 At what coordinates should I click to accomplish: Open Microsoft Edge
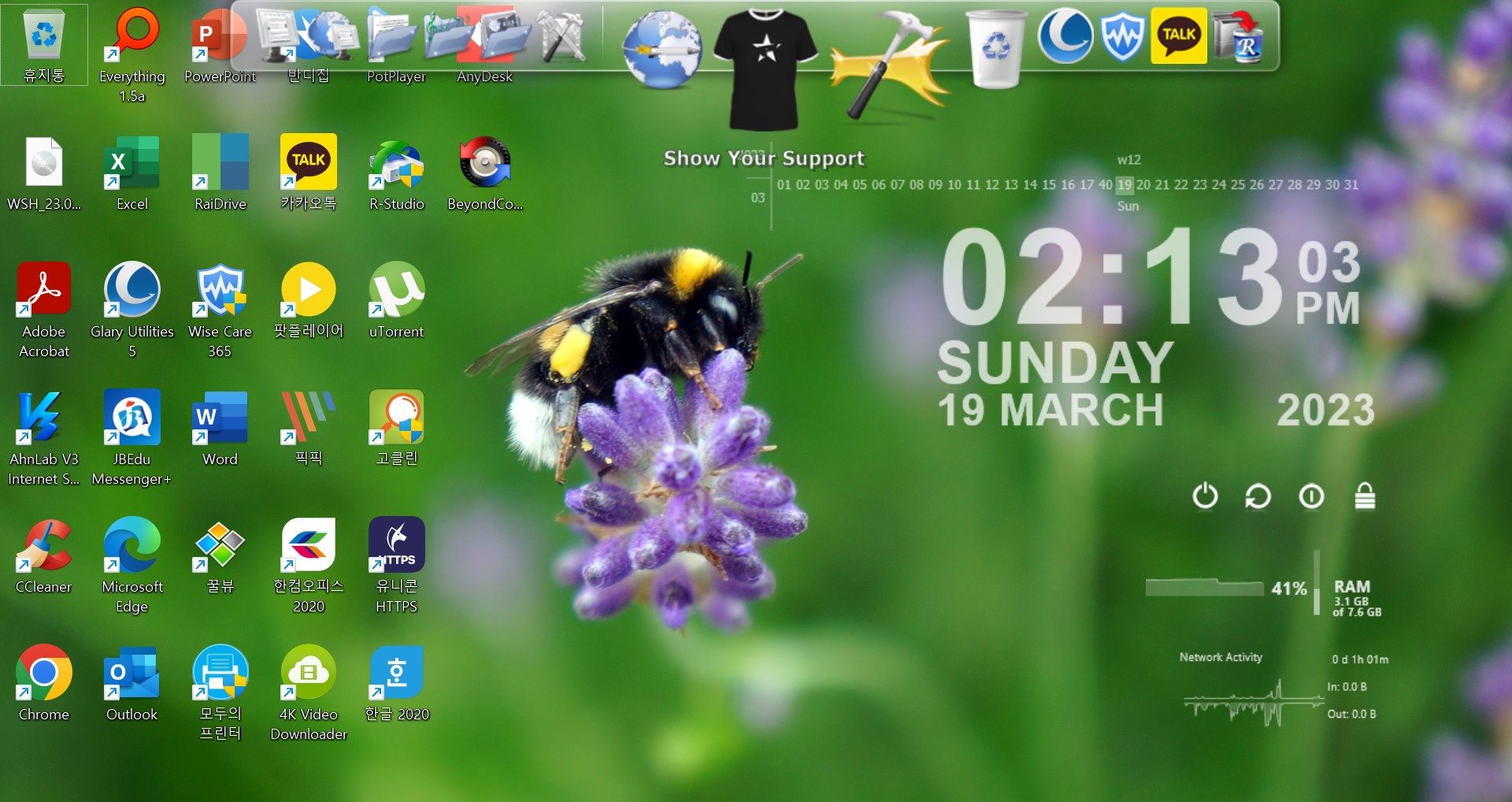132,566
